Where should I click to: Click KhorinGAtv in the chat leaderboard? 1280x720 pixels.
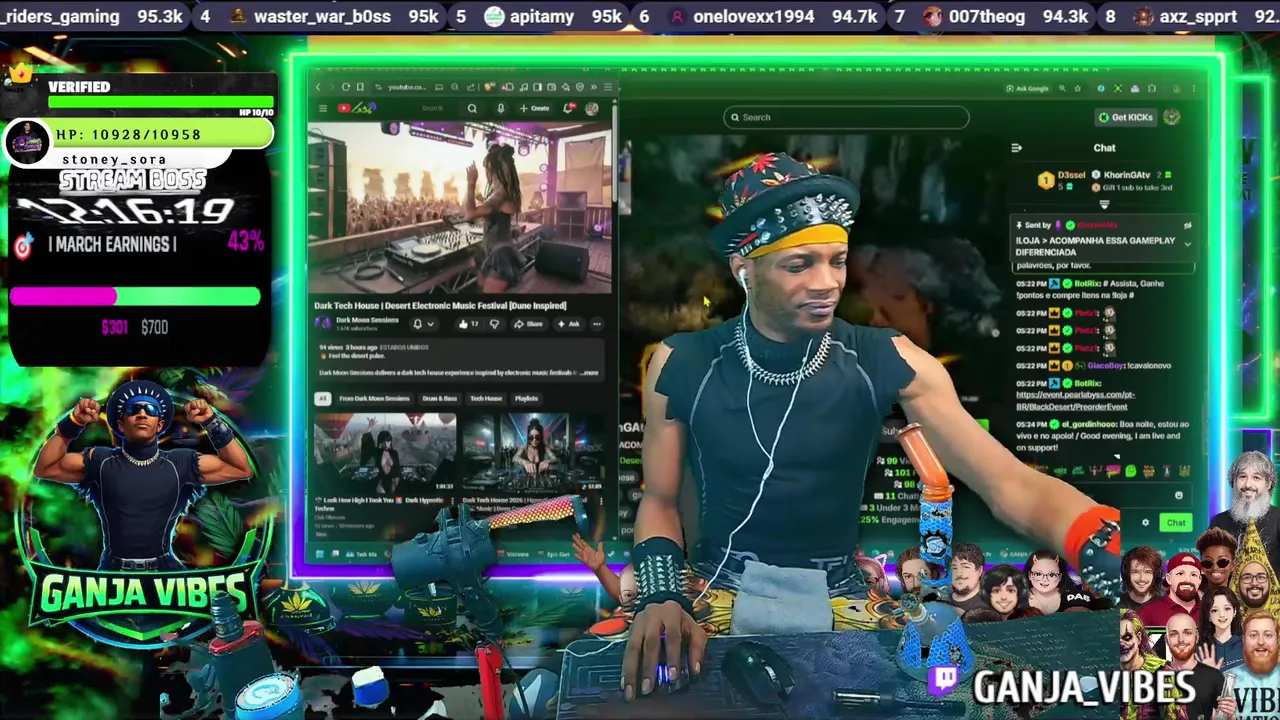click(x=1127, y=175)
